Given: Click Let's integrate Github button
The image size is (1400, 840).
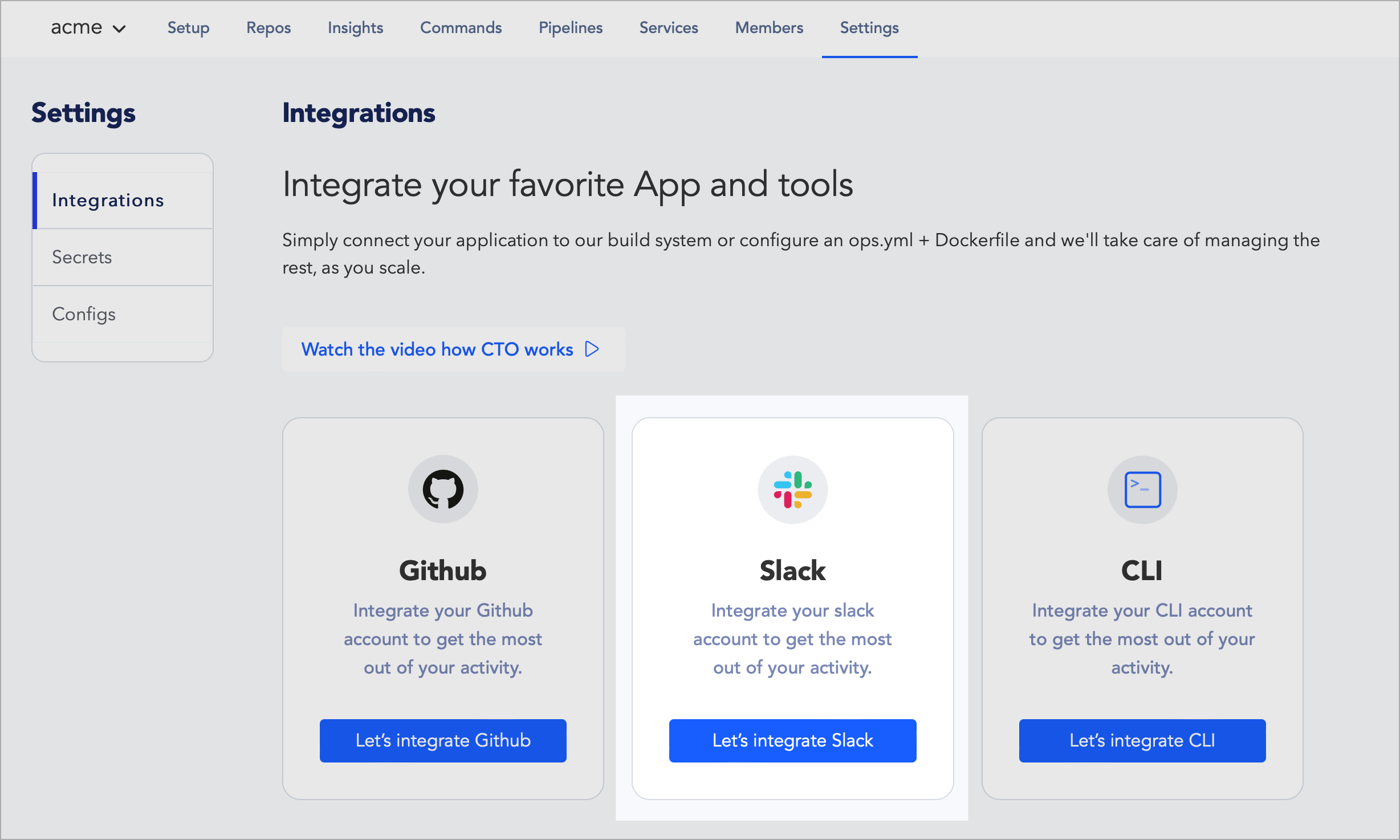Looking at the screenshot, I should (x=443, y=740).
